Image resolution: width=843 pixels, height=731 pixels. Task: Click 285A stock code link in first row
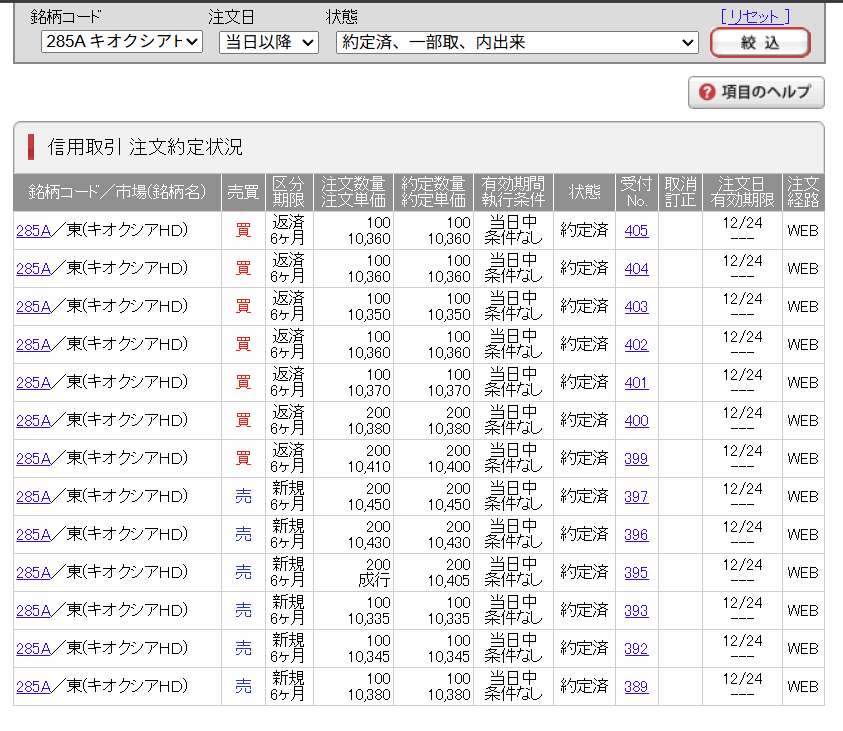coord(33,231)
